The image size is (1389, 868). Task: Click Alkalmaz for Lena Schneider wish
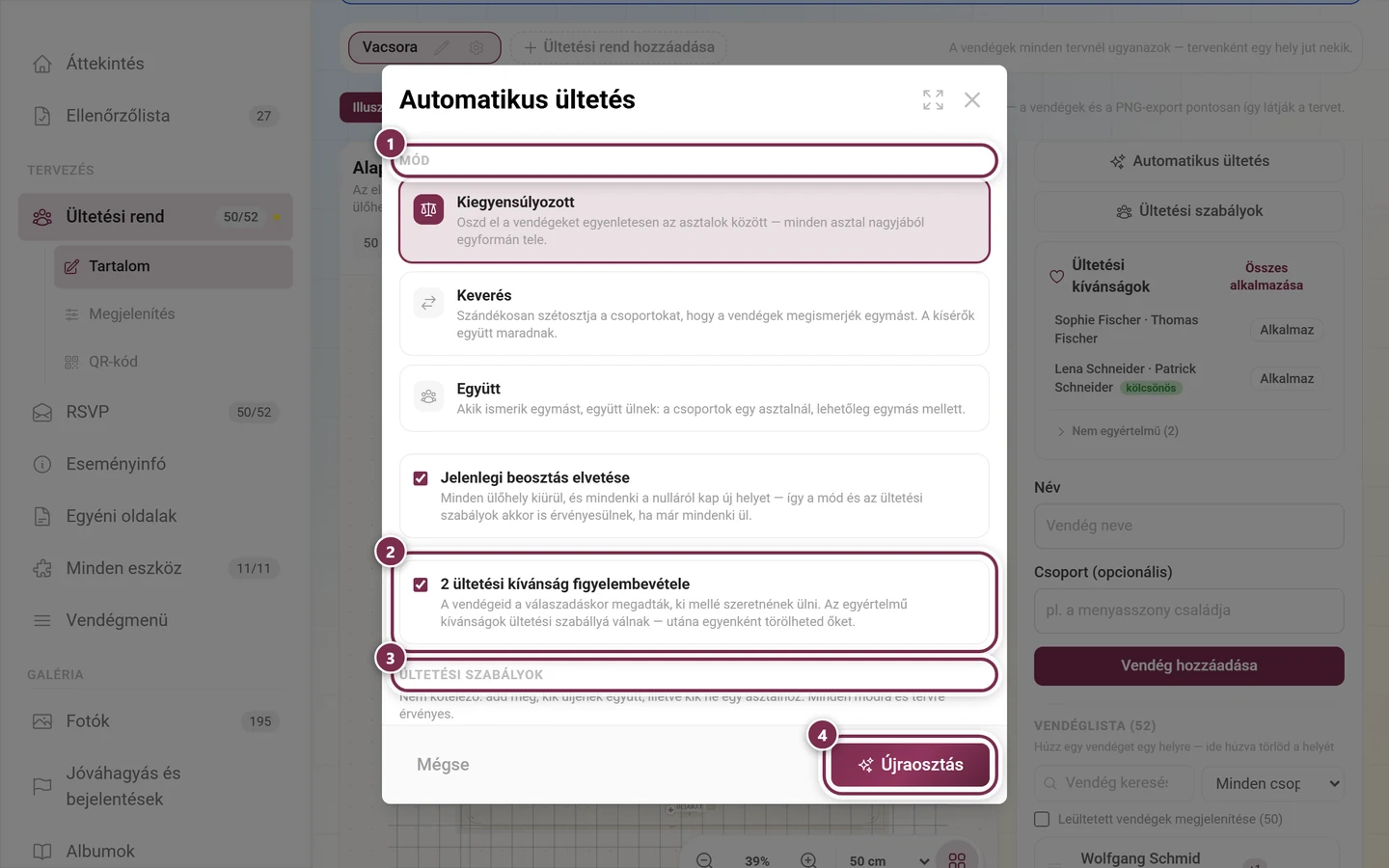[1287, 379]
